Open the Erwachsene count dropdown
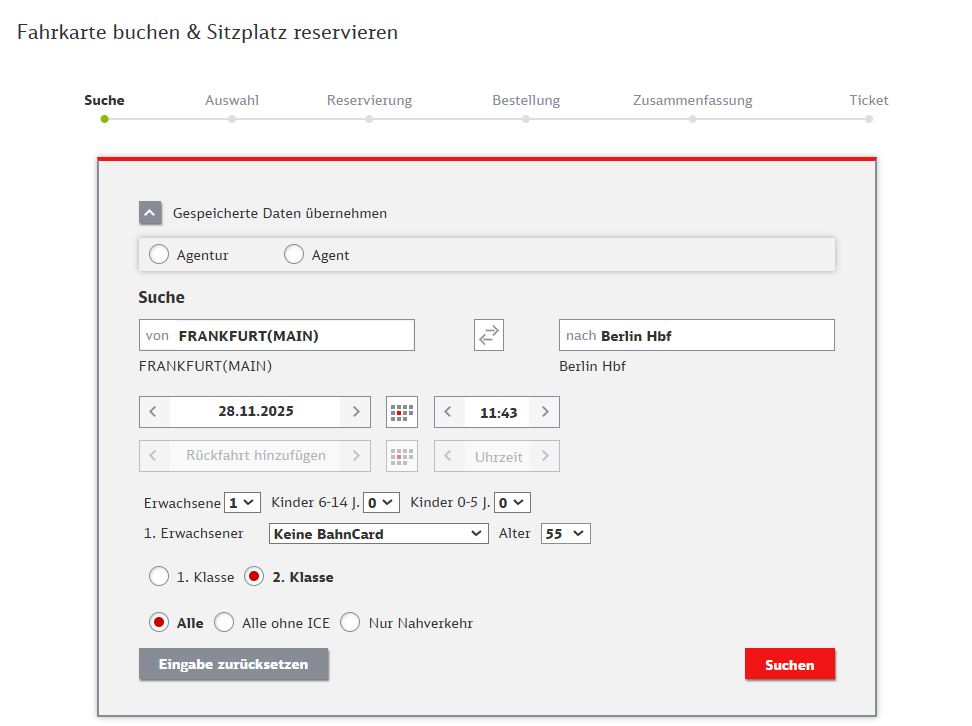Viewport: 972px width, 726px height. coord(242,502)
